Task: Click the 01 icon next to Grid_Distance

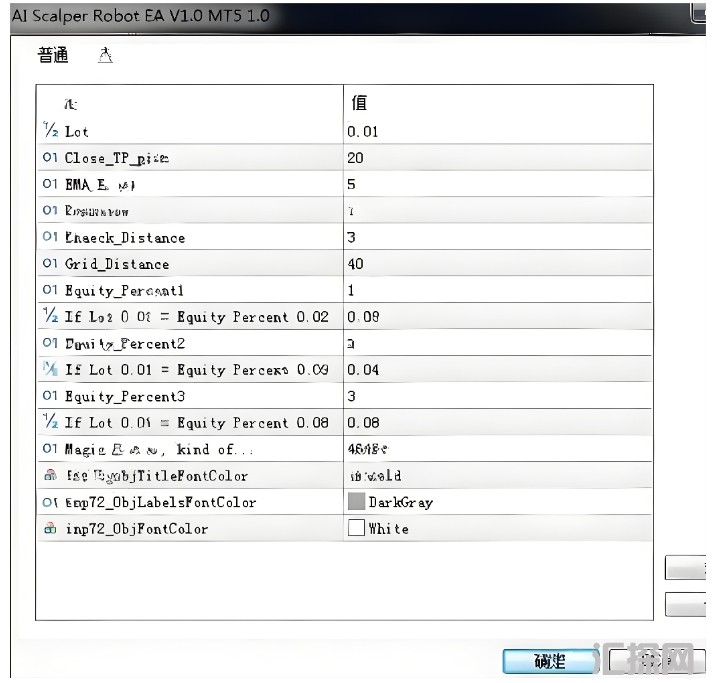Action: [50, 264]
